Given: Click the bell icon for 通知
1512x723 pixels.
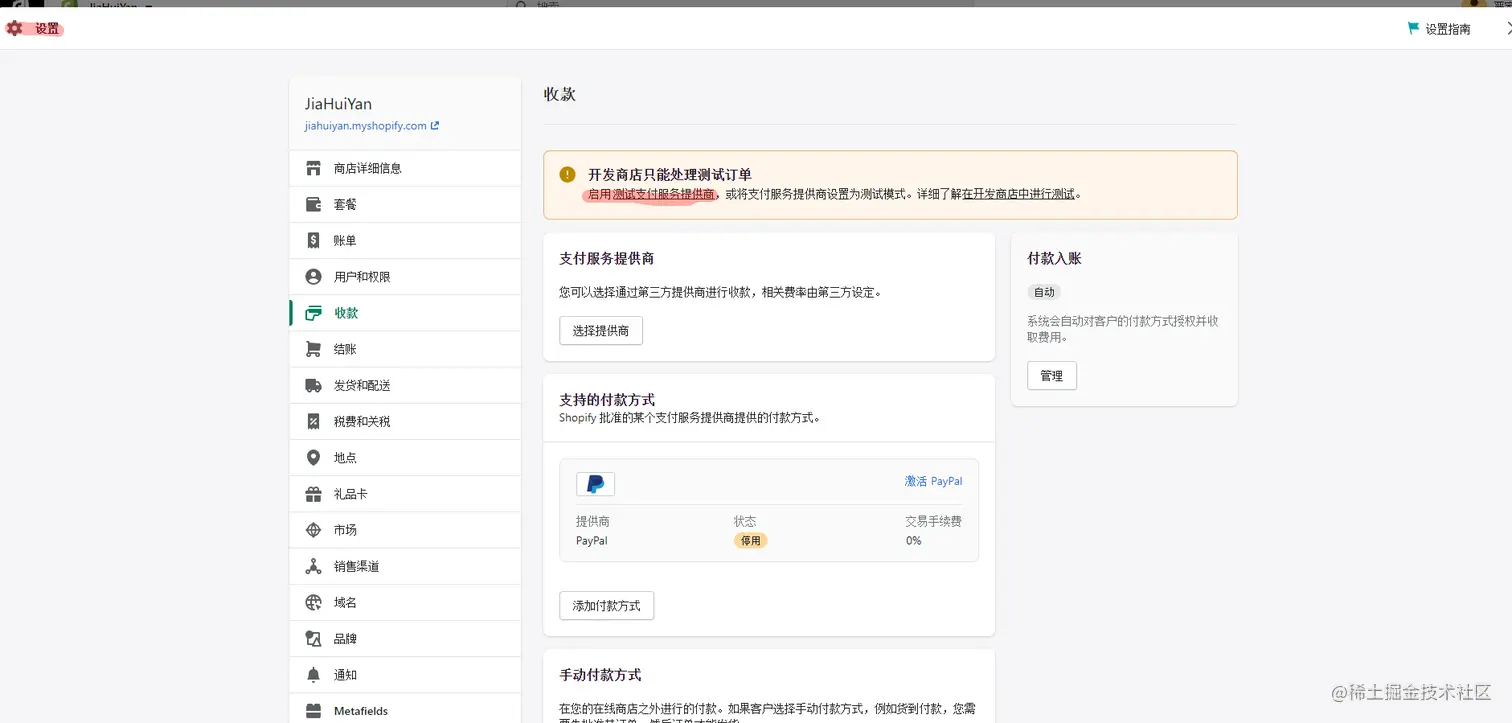Looking at the screenshot, I should tap(313, 675).
